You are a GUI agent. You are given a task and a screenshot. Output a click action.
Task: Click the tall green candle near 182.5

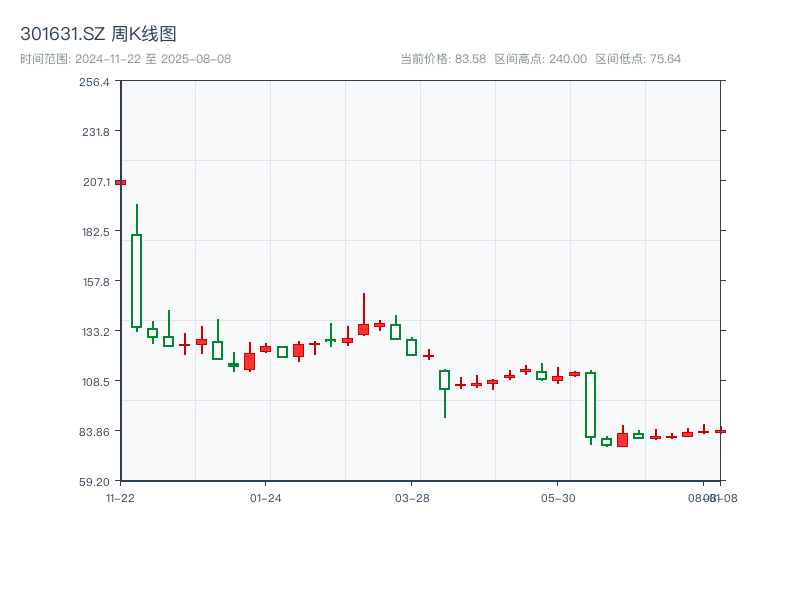click(x=136, y=280)
